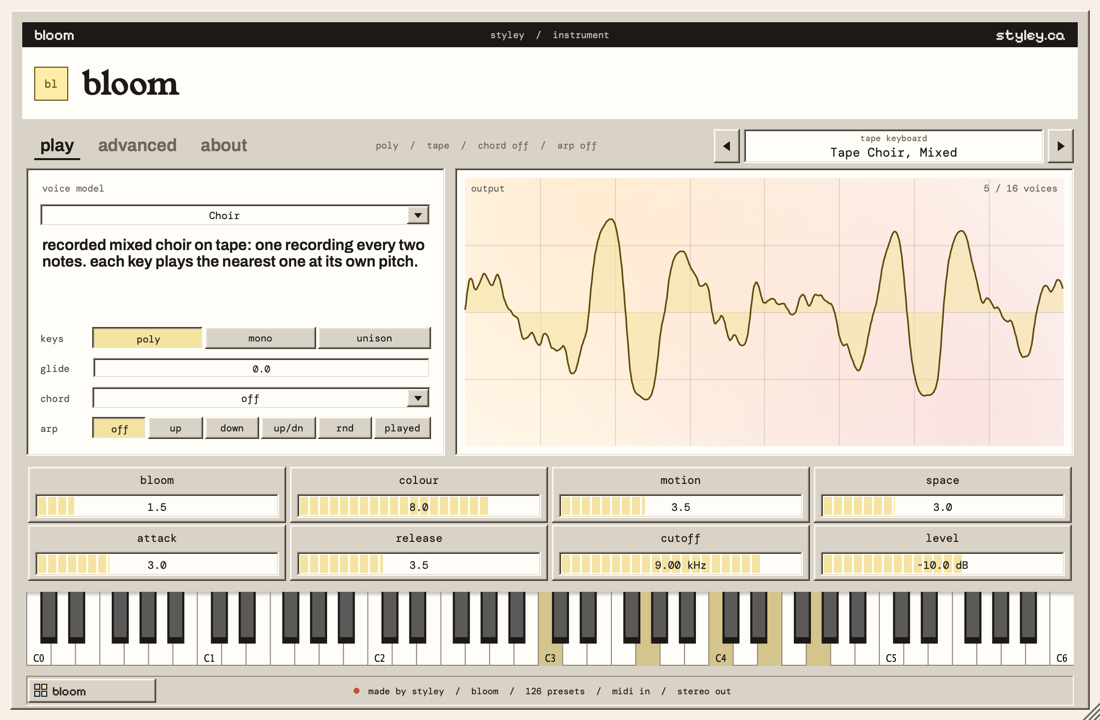Click the yellow 'bl' logo badge
The image size is (1100, 720).
tap(51, 84)
